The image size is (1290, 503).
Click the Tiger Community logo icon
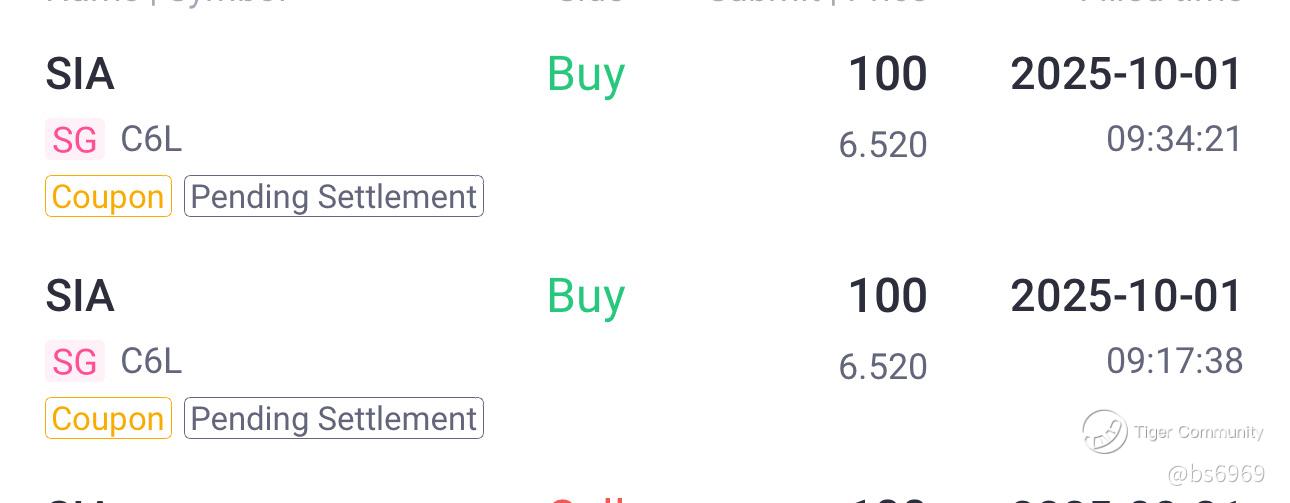pyautogui.click(x=1104, y=432)
